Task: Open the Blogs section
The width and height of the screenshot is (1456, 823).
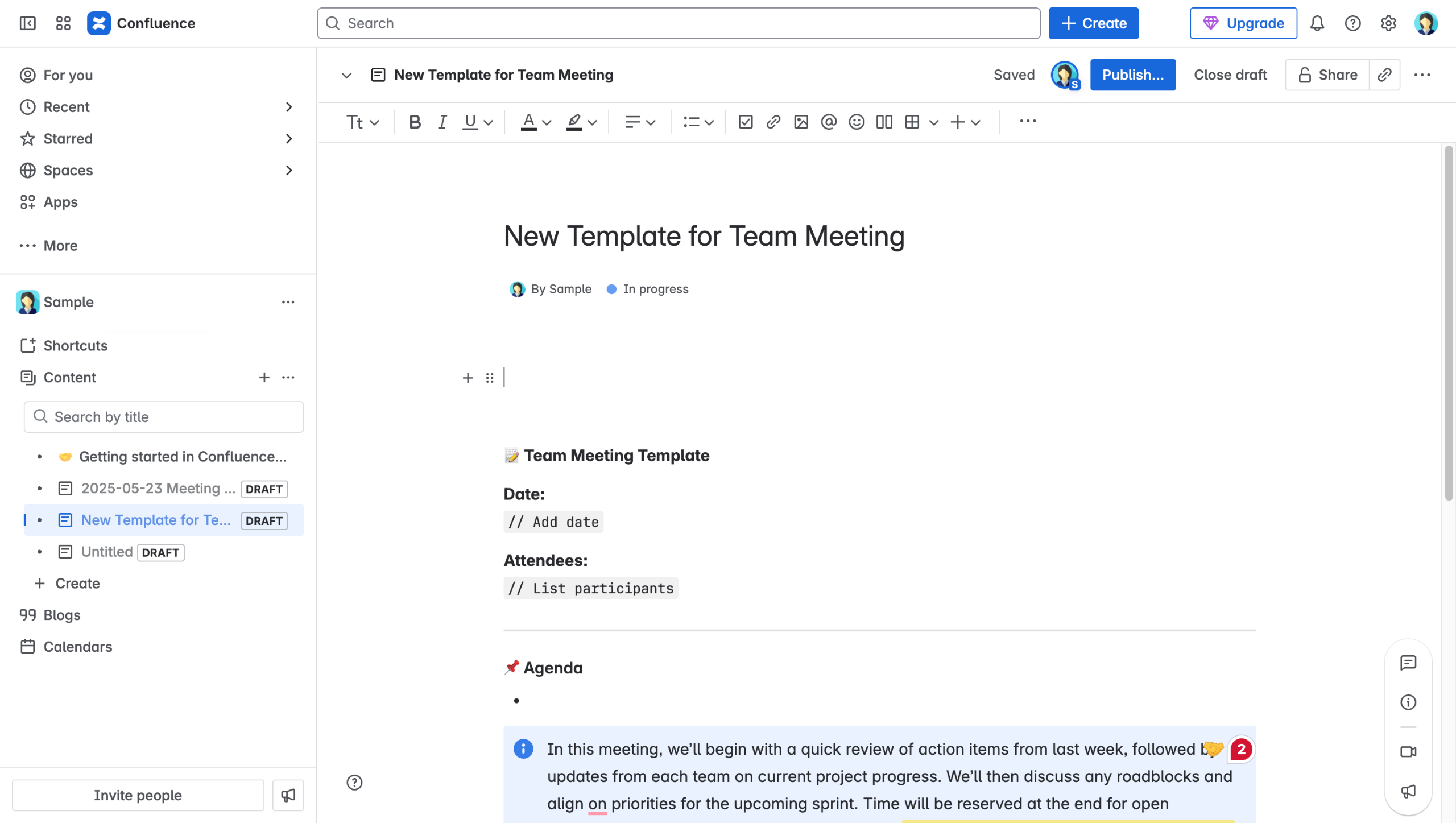Action: pyautogui.click(x=61, y=615)
